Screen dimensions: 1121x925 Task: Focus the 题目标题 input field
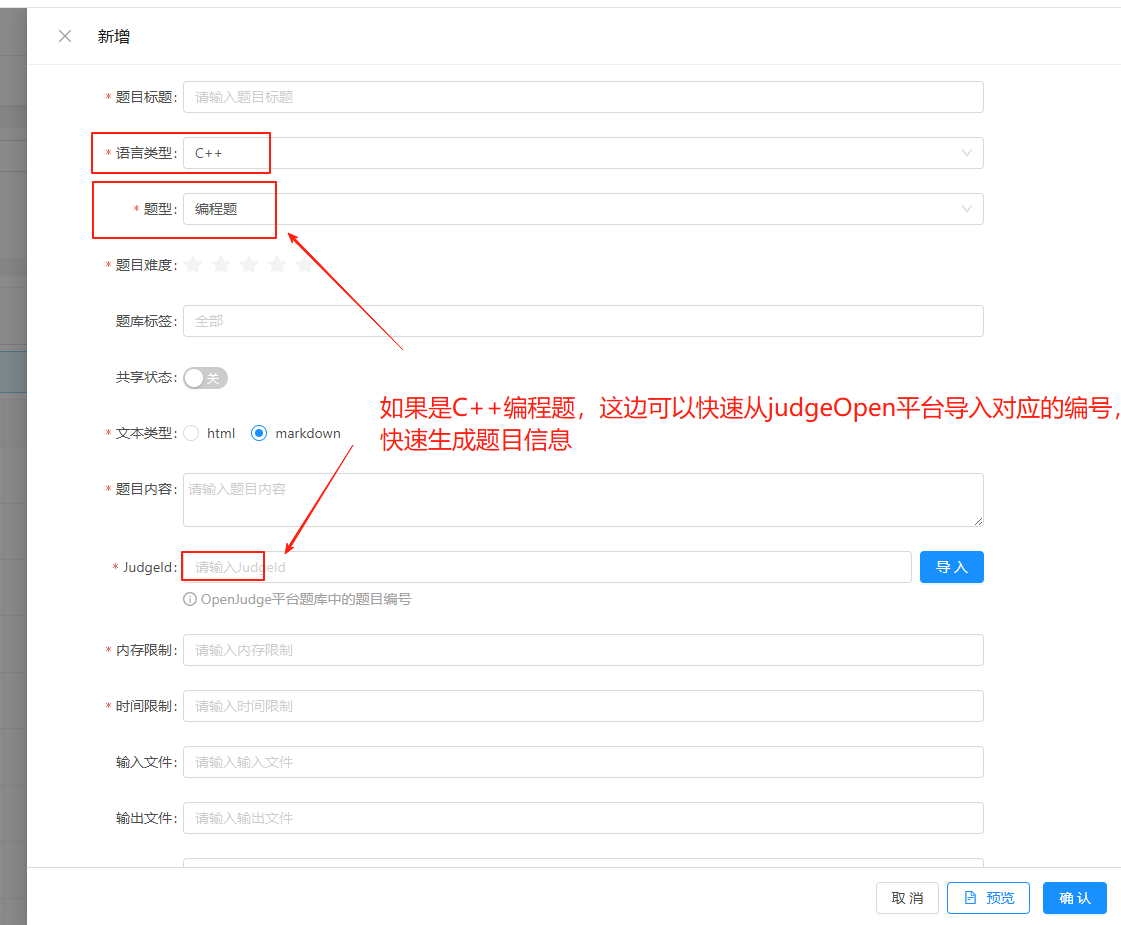(582, 97)
